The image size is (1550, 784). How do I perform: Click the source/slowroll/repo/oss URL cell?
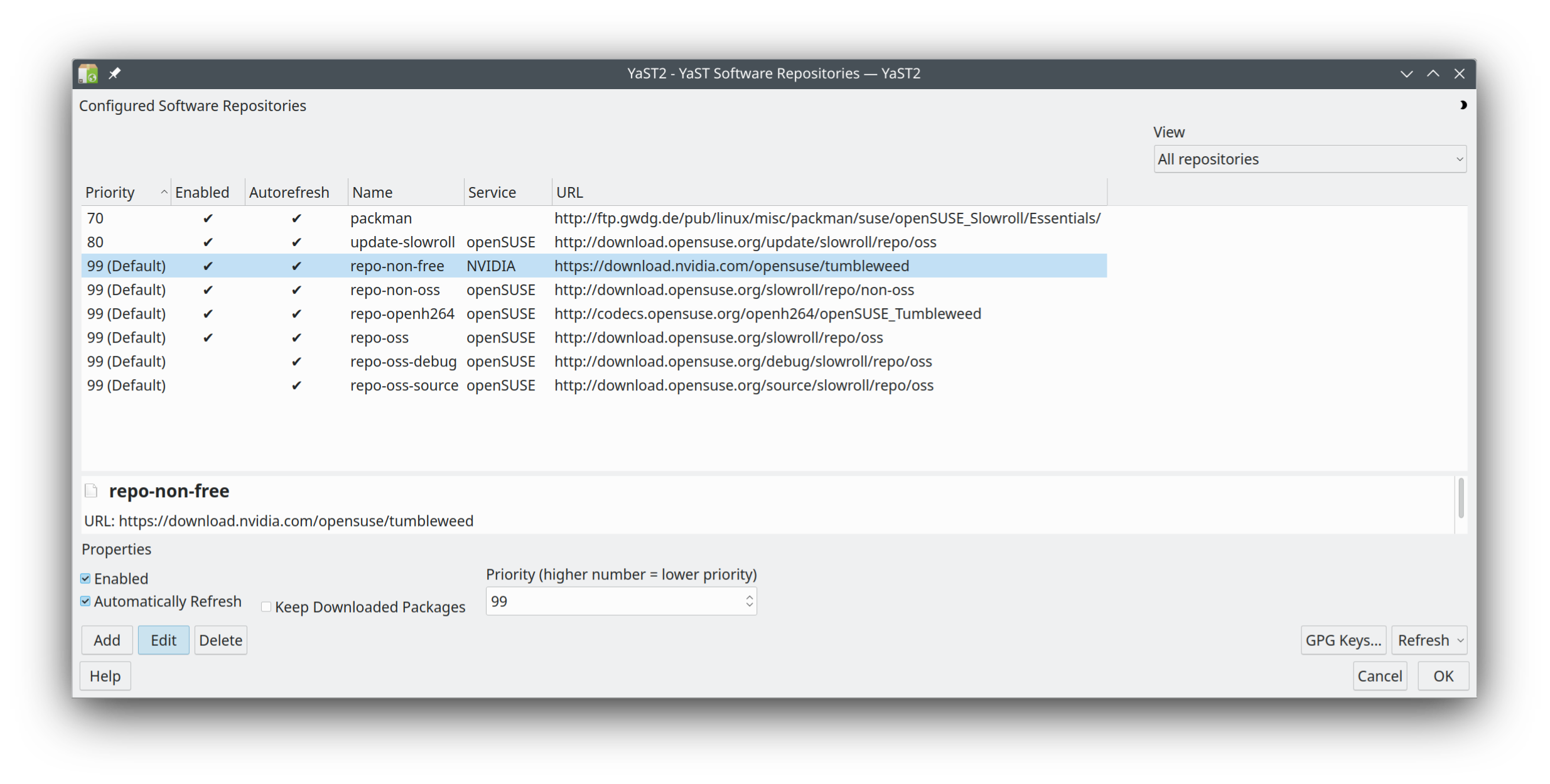pos(743,385)
